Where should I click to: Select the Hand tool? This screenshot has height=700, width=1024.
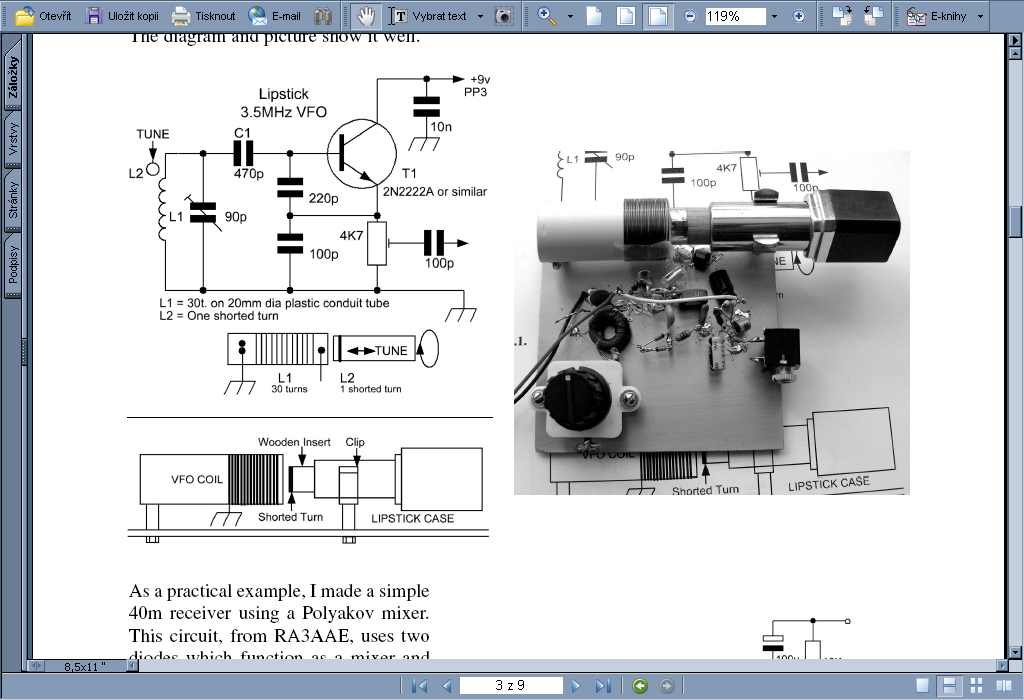coord(366,16)
